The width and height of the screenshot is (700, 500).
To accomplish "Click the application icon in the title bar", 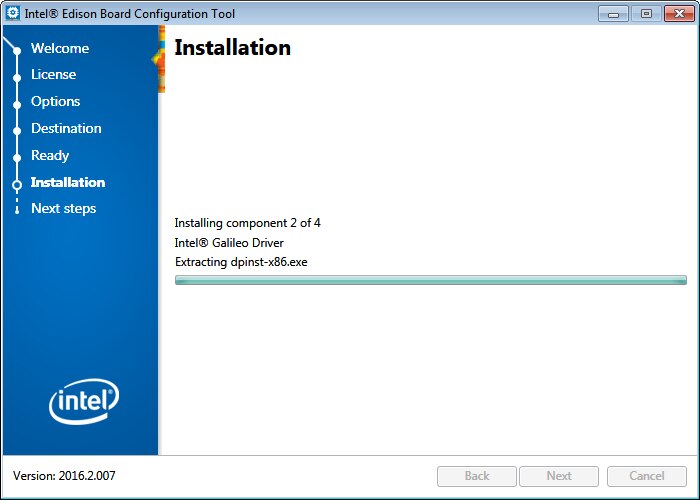I will [x=13, y=13].
